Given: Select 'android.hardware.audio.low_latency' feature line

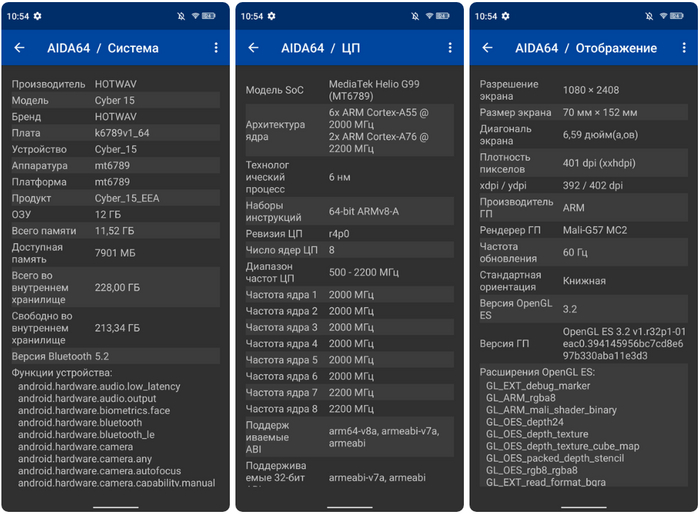Looking at the screenshot, I should [x=99, y=386].
